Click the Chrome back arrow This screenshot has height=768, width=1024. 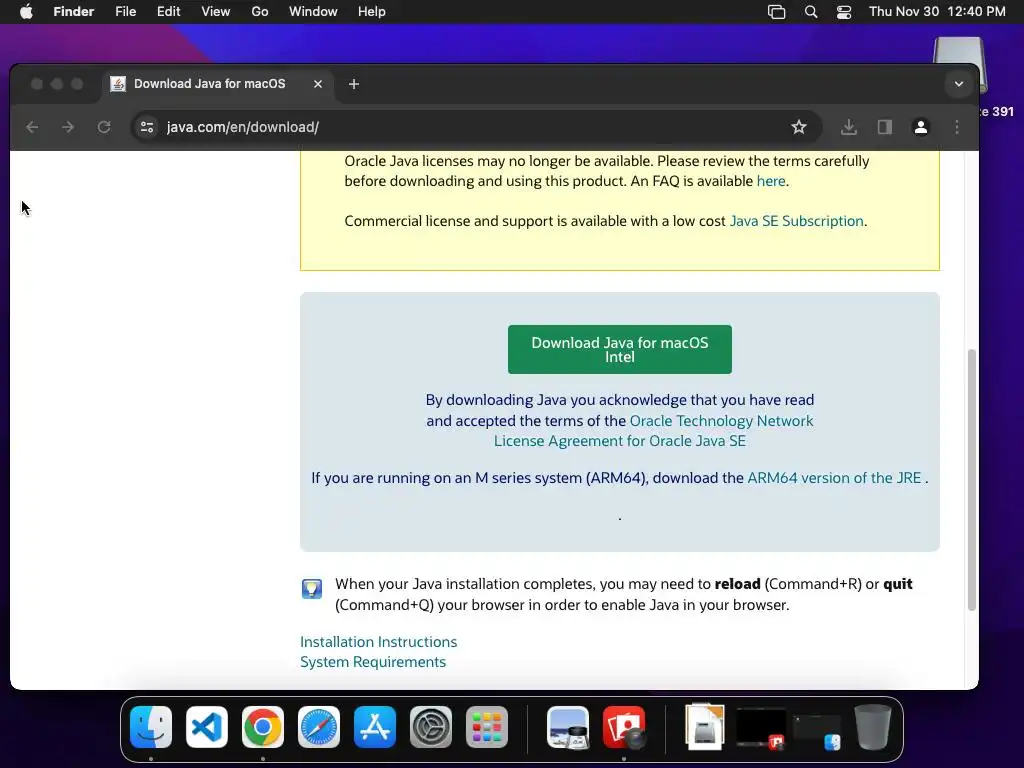point(32,127)
